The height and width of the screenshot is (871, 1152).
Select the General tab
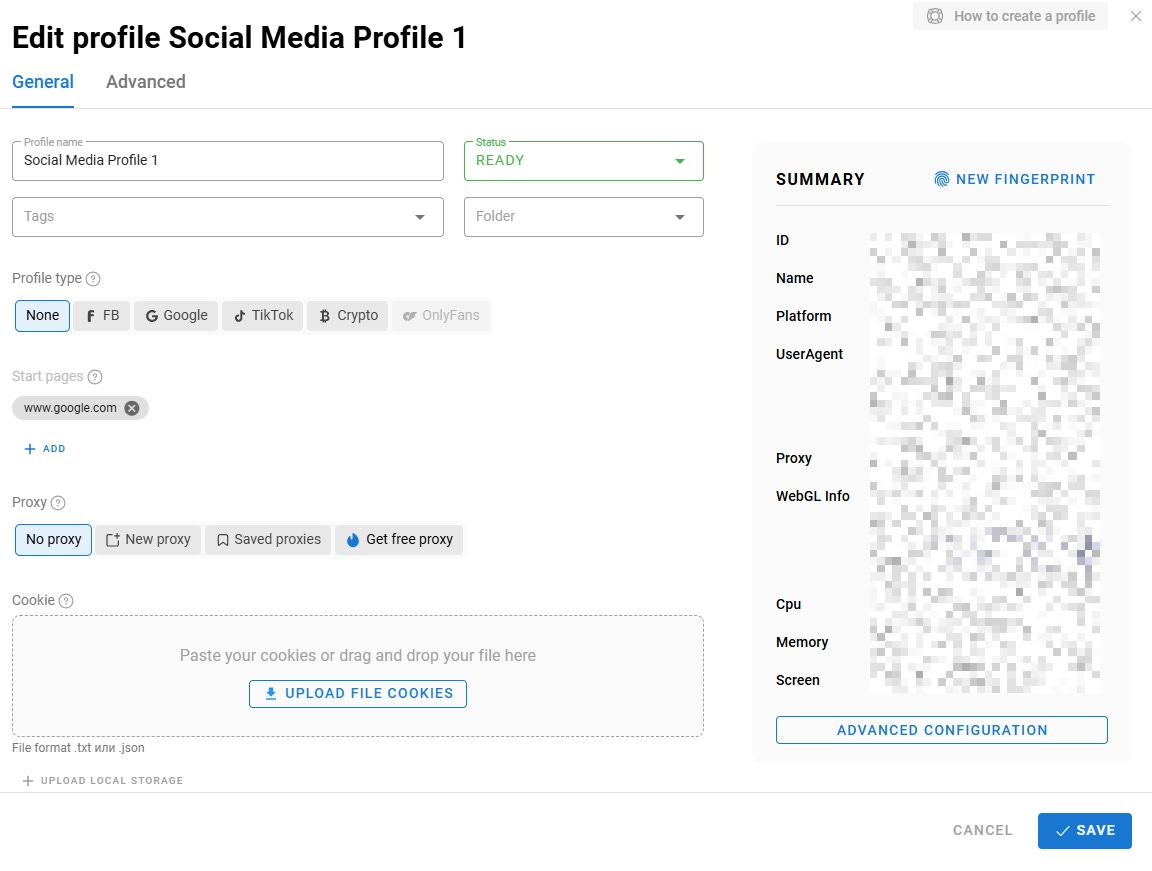click(x=43, y=82)
